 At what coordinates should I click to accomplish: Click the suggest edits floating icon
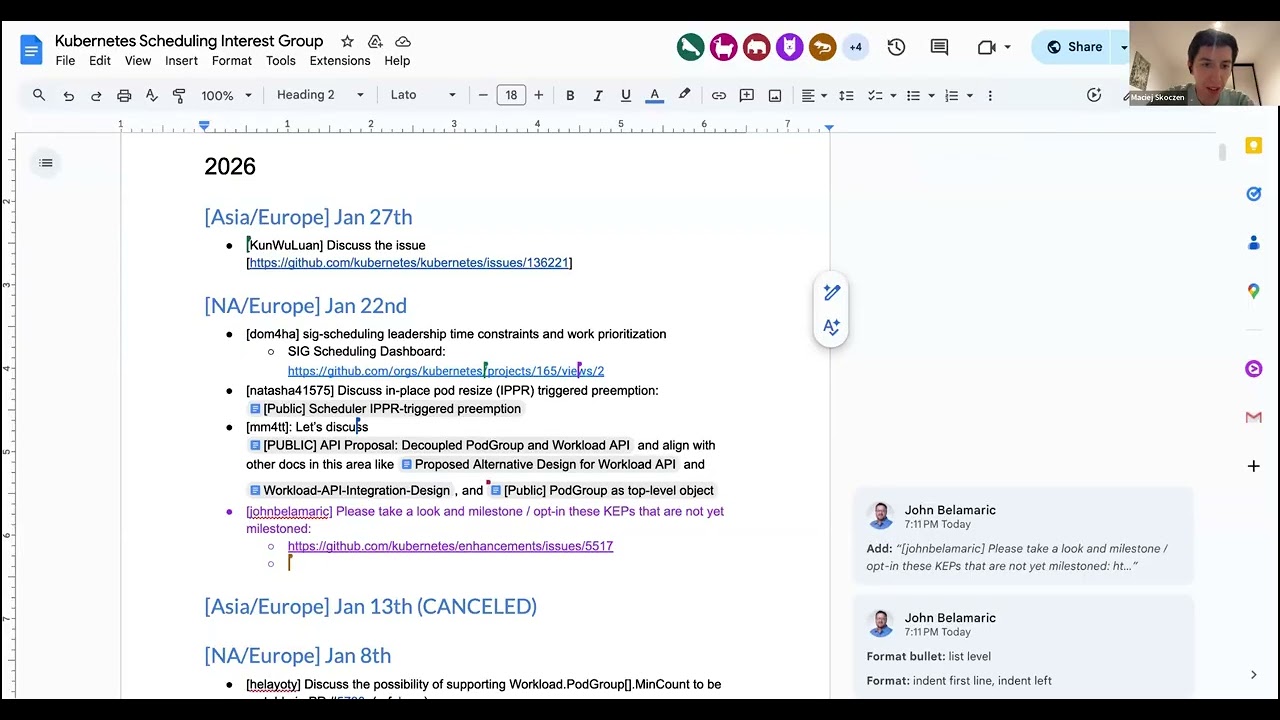831,292
